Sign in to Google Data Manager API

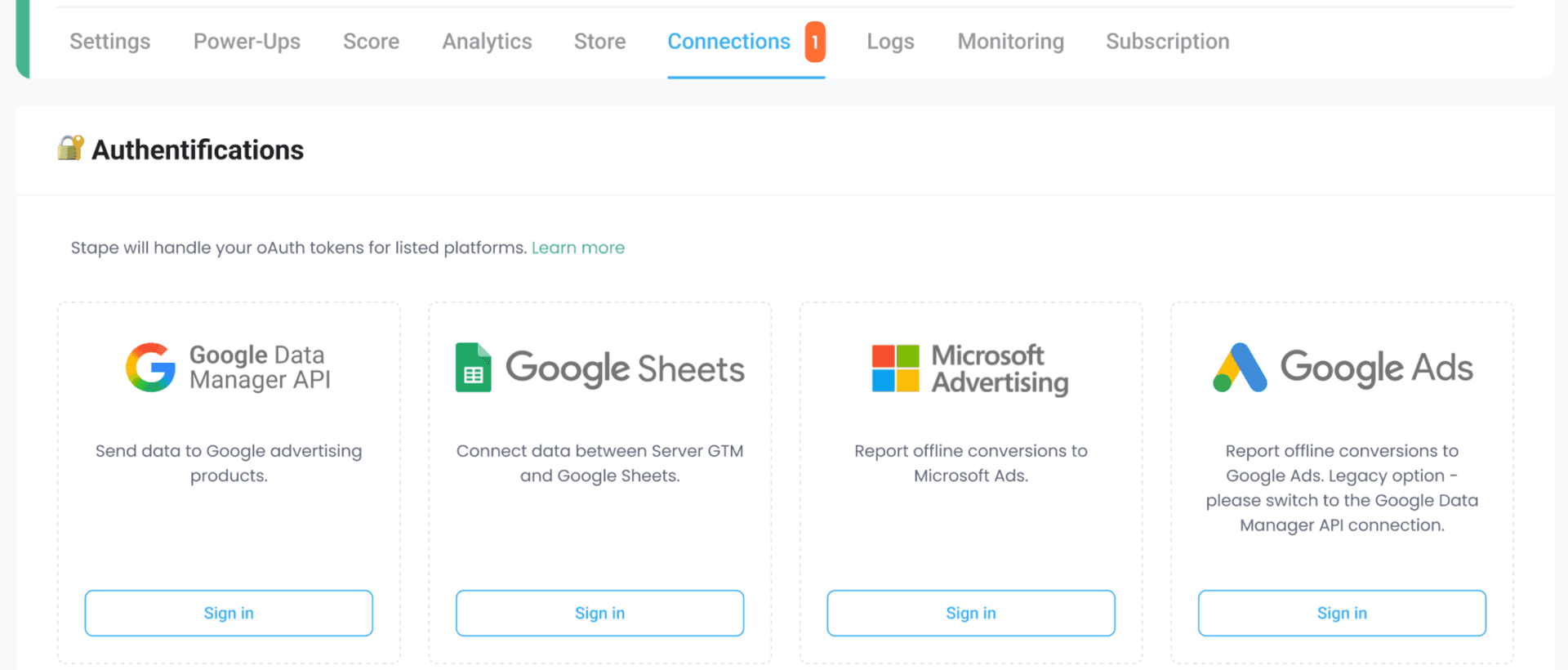(x=229, y=613)
